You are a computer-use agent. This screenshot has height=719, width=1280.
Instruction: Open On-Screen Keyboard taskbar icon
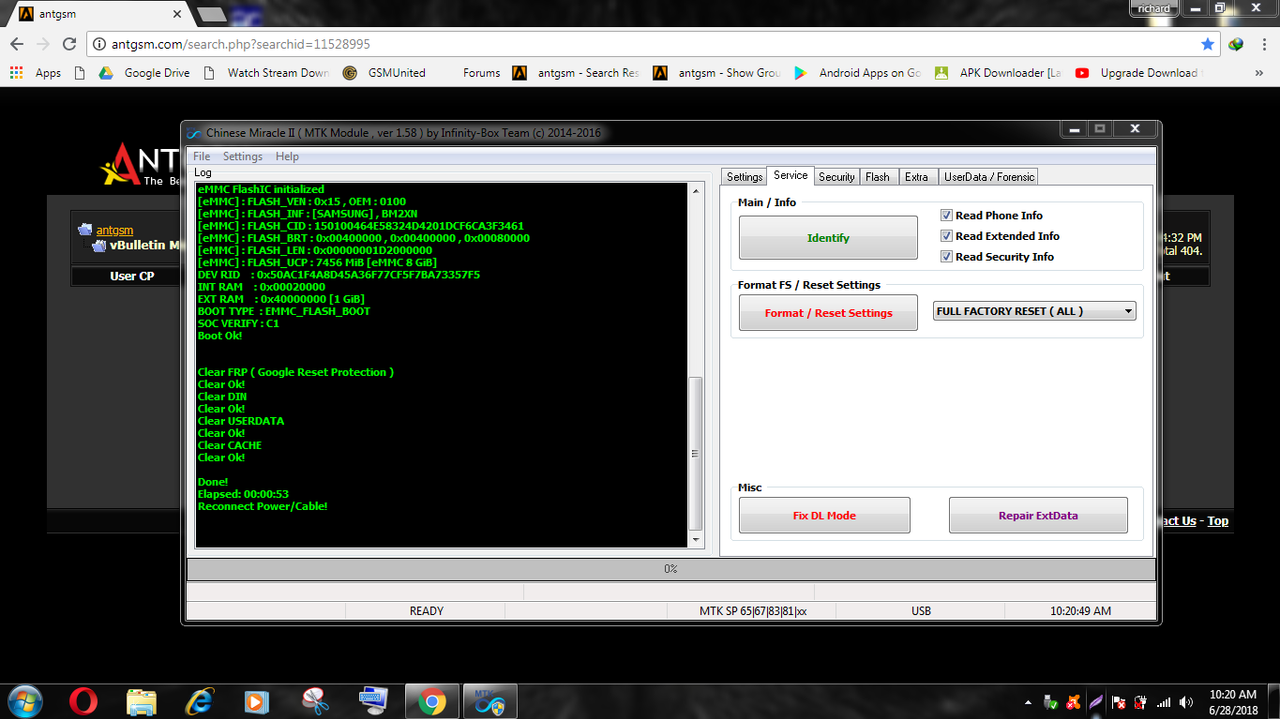click(x=374, y=701)
